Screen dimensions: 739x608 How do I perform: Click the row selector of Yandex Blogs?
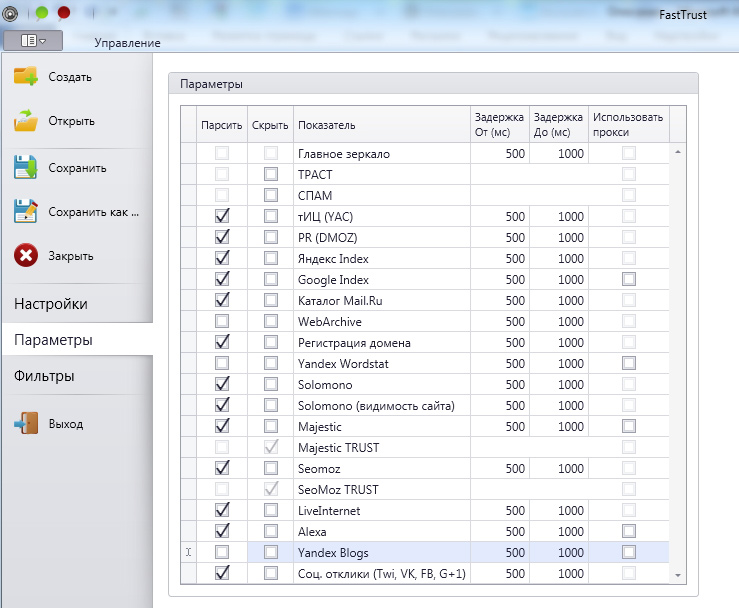pyautogui.click(x=189, y=552)
